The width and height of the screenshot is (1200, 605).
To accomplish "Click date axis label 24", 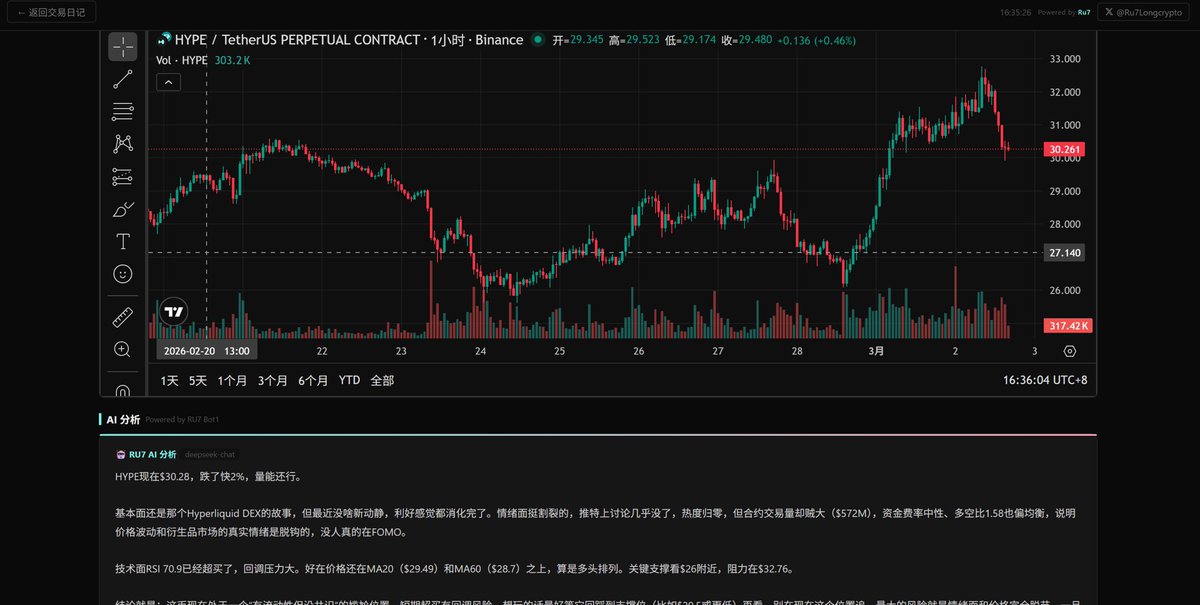I will pos(480,351).
